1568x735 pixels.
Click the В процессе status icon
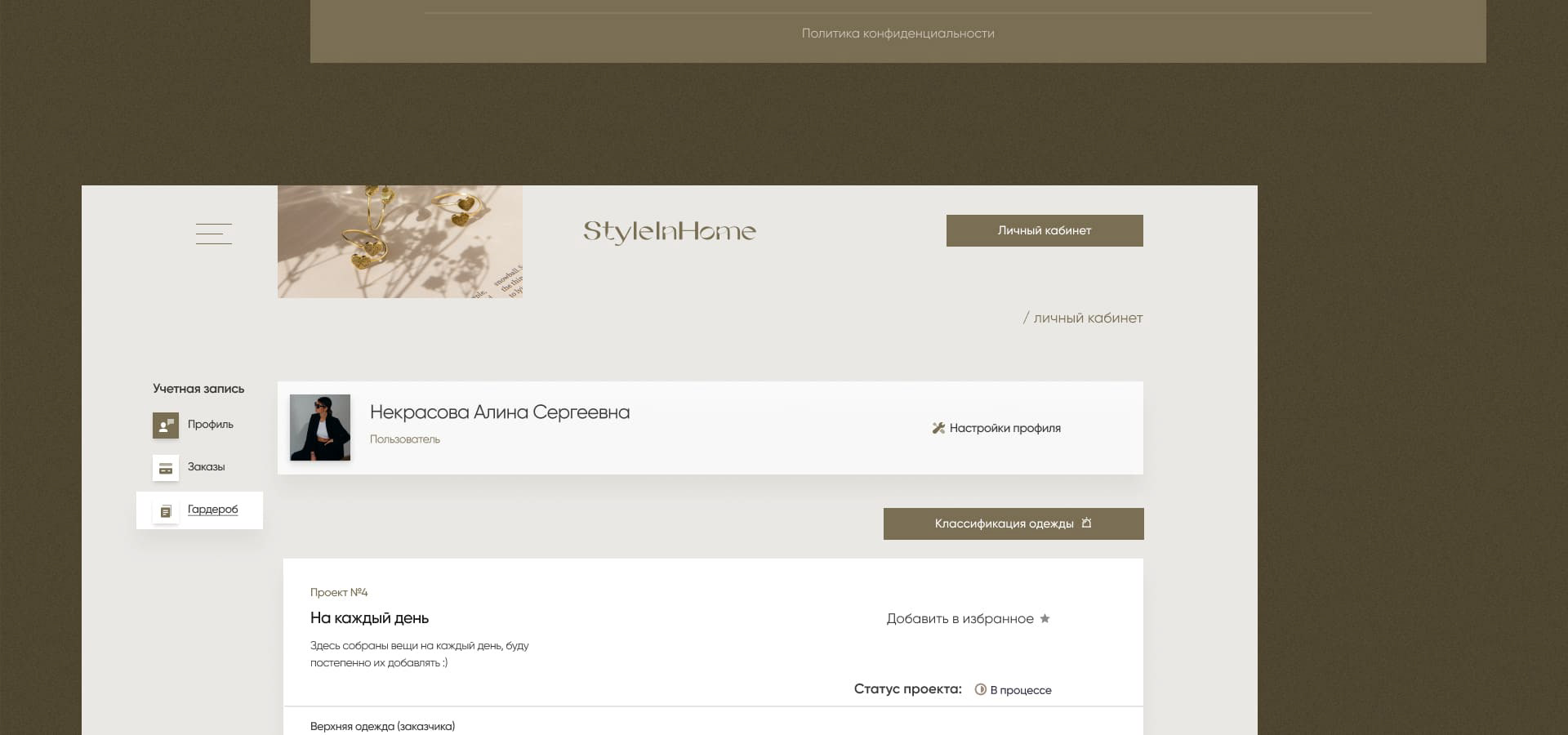coord(981,690)
